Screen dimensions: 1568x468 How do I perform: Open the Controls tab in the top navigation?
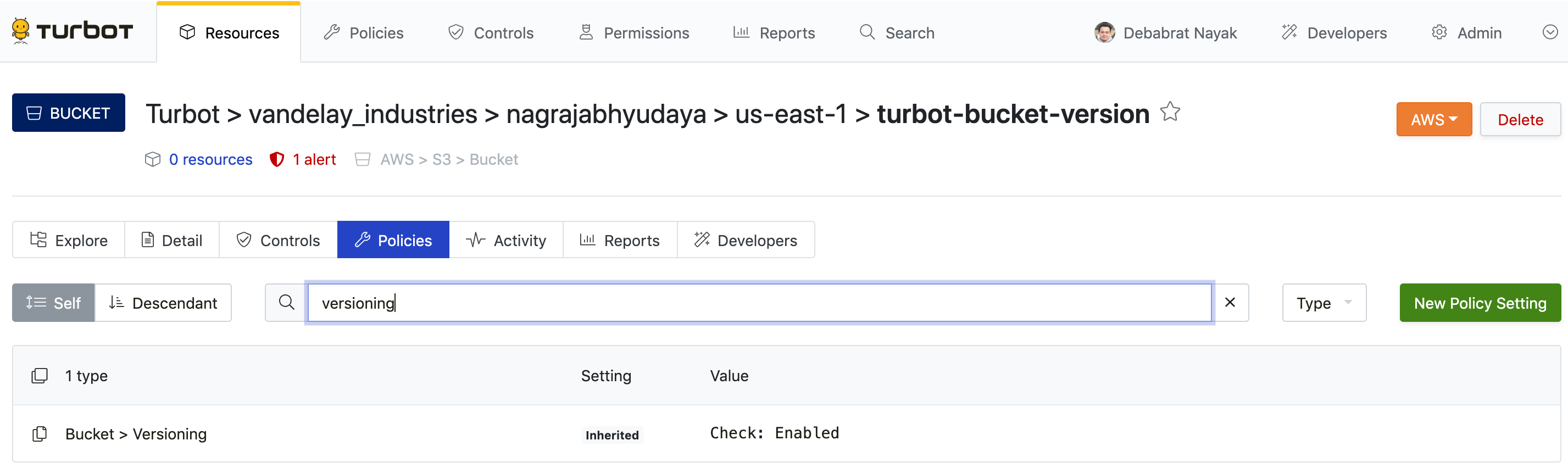(x=491, y=33)
